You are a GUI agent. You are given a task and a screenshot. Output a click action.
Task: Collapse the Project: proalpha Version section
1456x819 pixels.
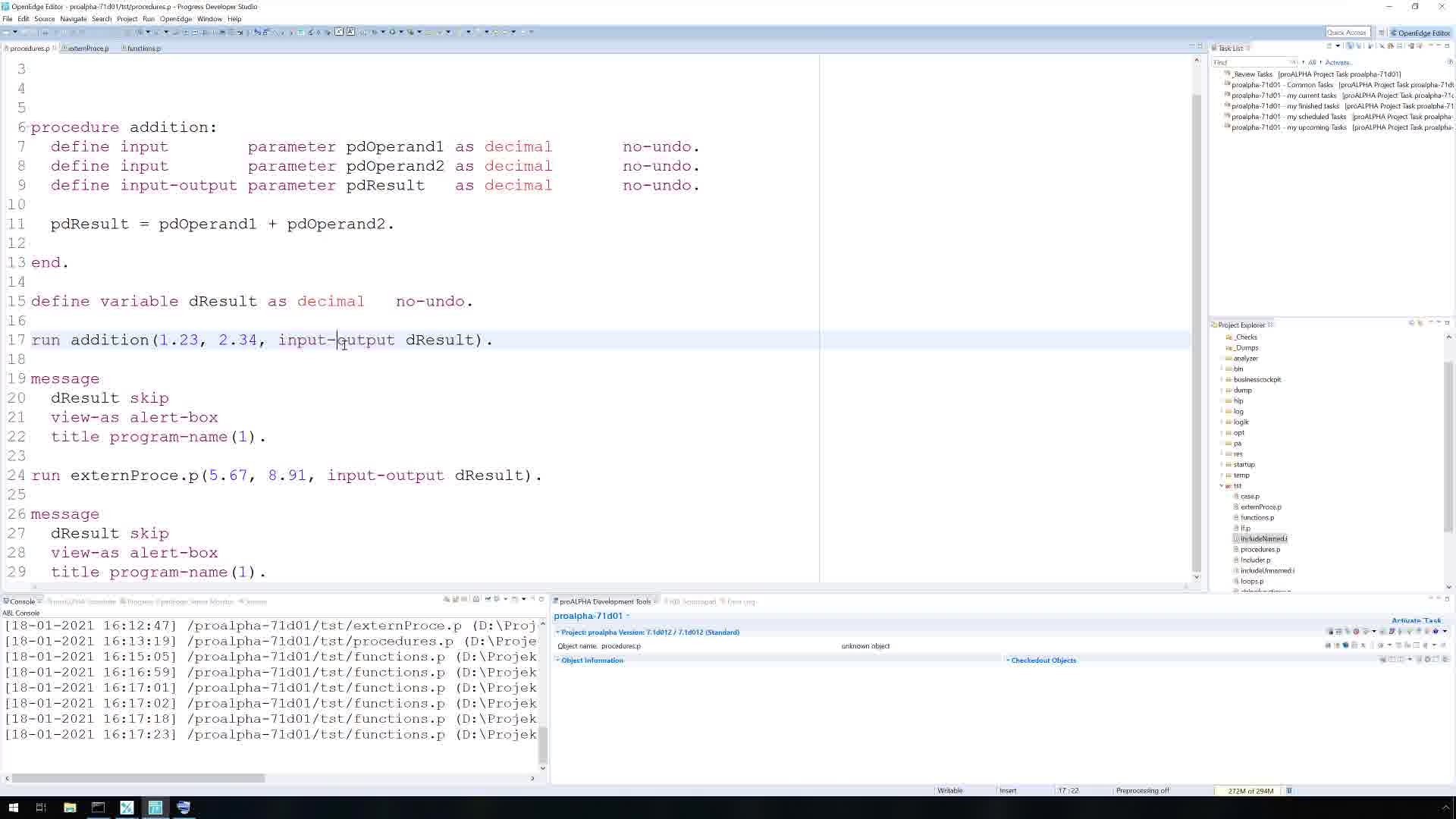[557, 632]
